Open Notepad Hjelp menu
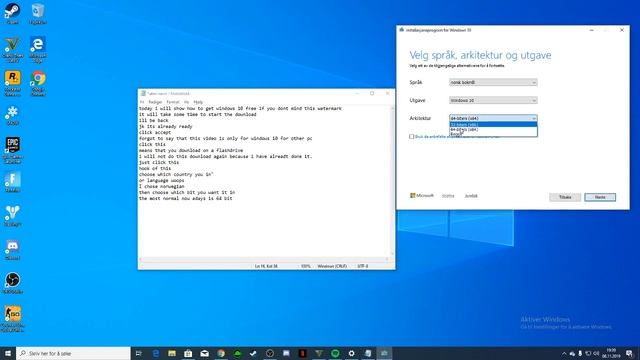This screenshot has width=640, height=360. [198, 102]
